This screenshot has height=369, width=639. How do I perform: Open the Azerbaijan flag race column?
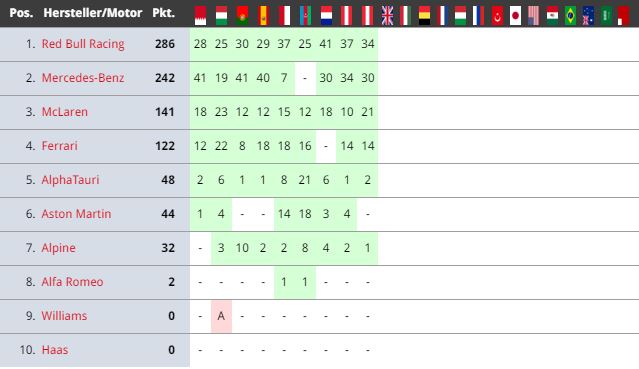[305, 15]
